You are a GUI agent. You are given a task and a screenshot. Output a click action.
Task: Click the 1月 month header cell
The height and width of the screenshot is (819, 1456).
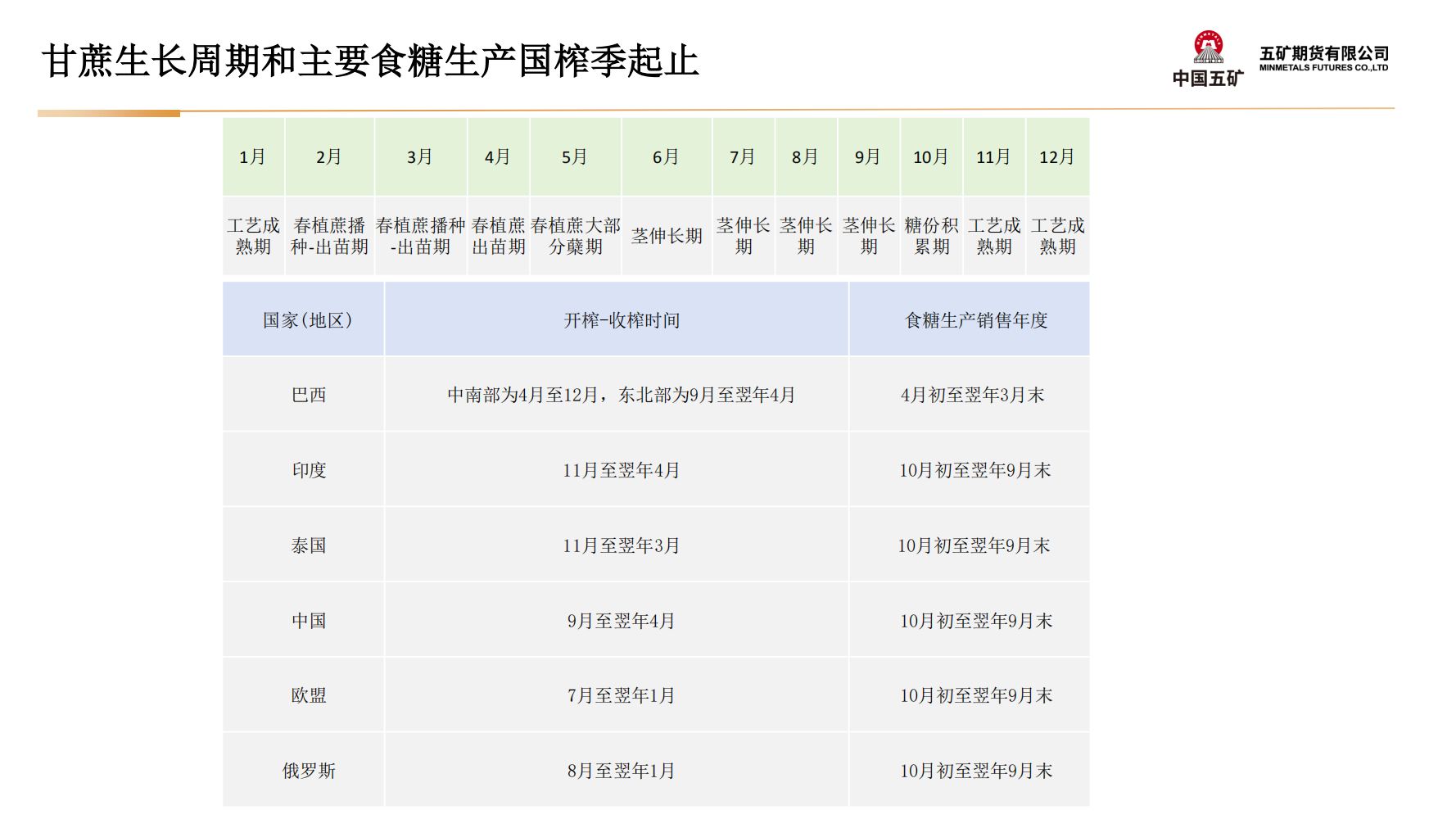(x=253, y=156)
